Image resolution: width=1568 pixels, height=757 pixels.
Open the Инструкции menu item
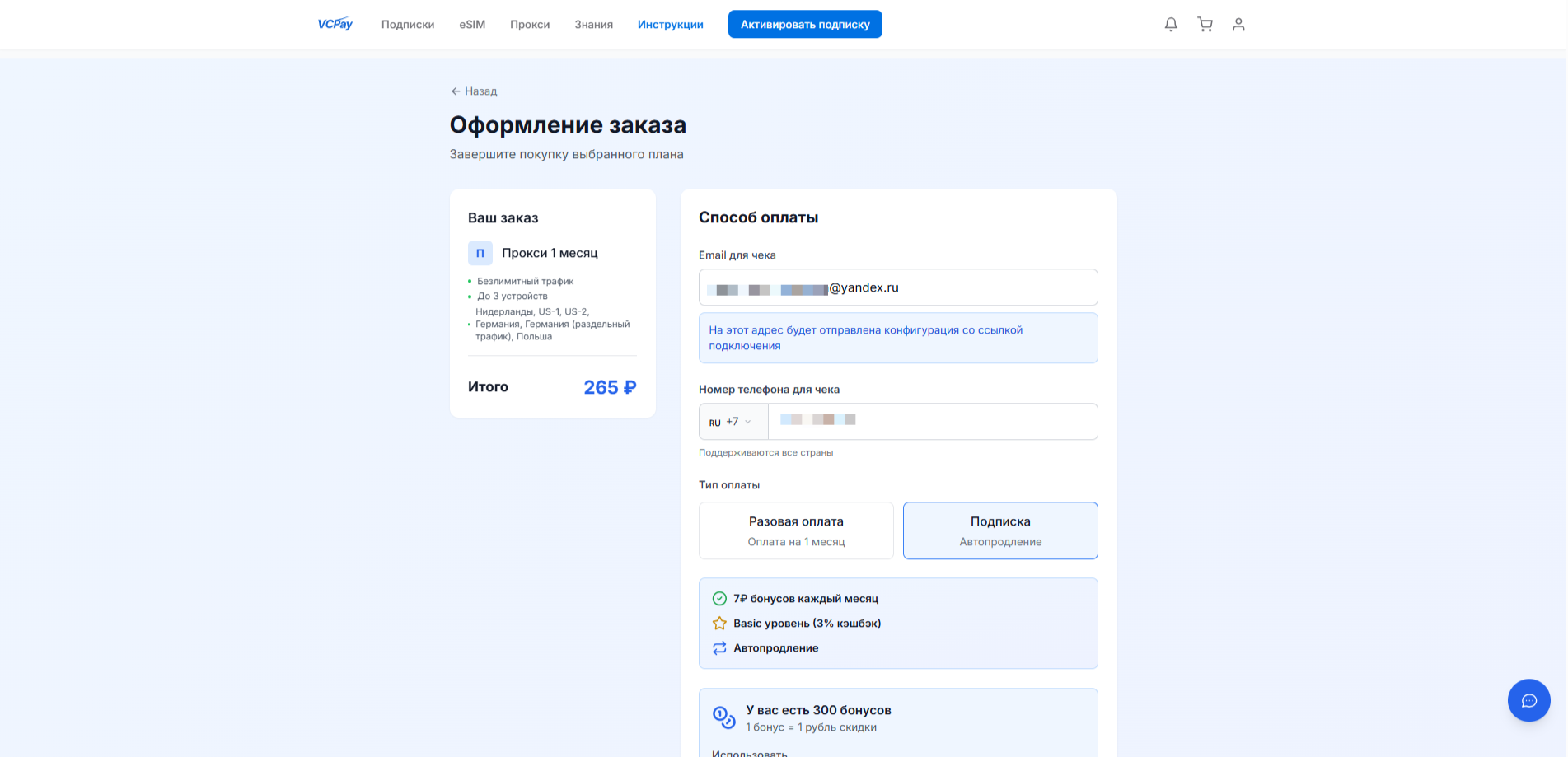[671, 25]
